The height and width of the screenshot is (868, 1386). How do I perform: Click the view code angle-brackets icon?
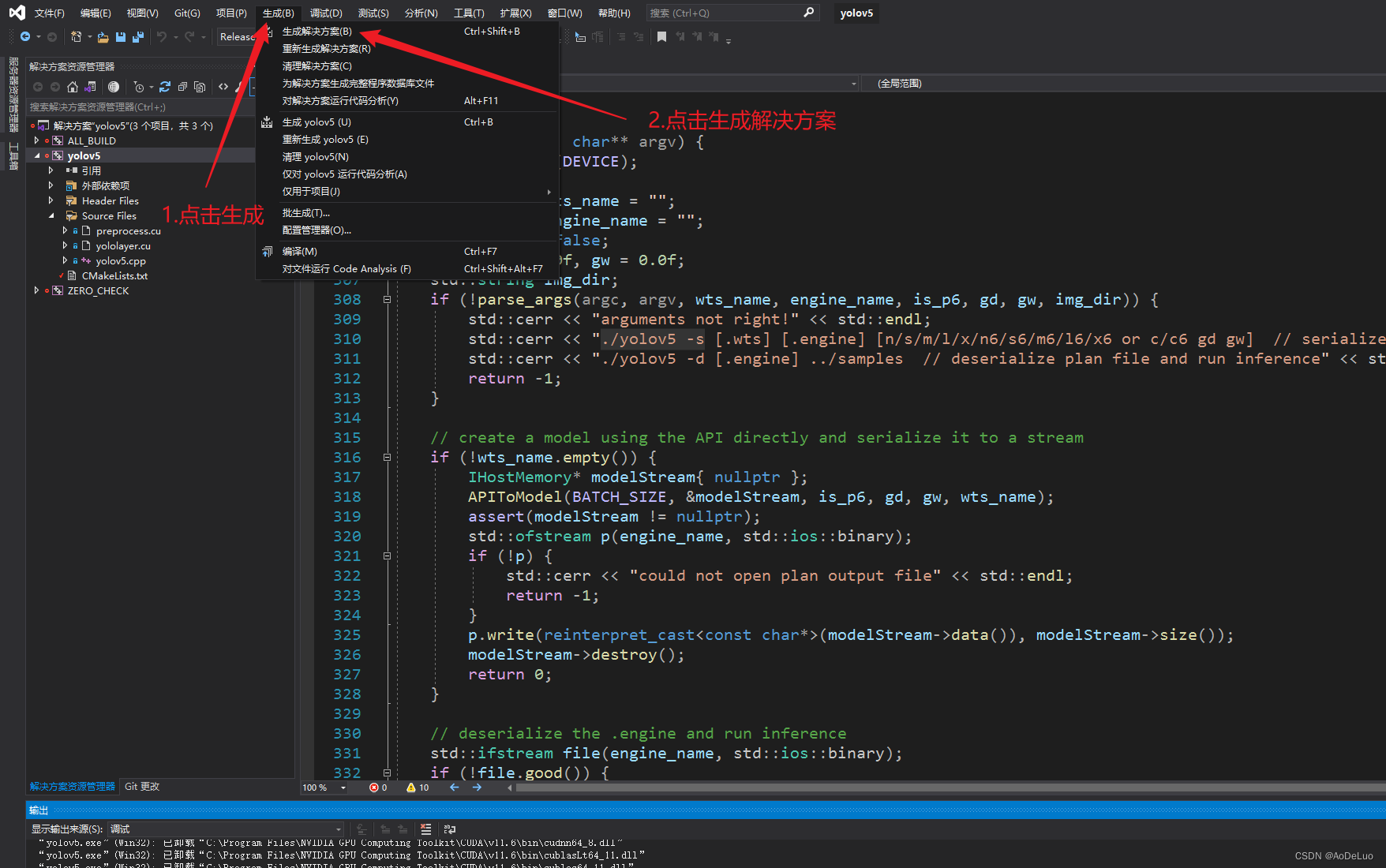click(223, 87)
